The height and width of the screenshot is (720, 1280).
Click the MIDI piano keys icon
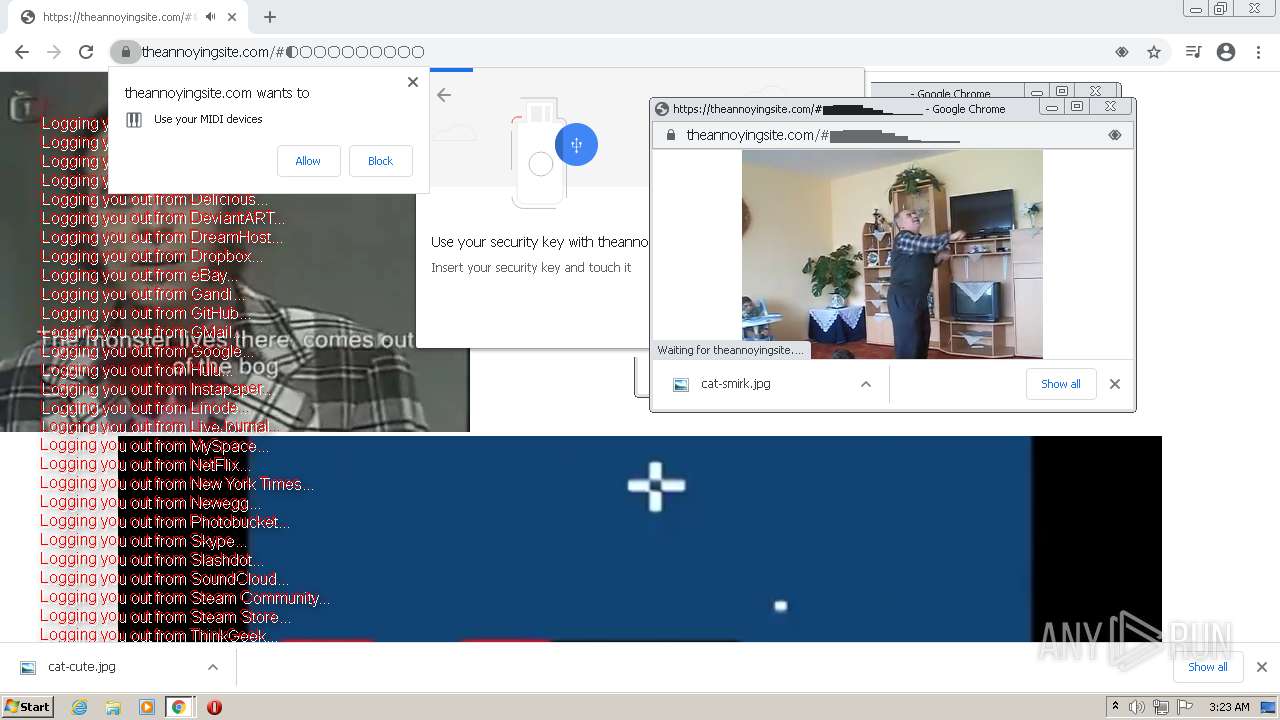coord(134,120)
